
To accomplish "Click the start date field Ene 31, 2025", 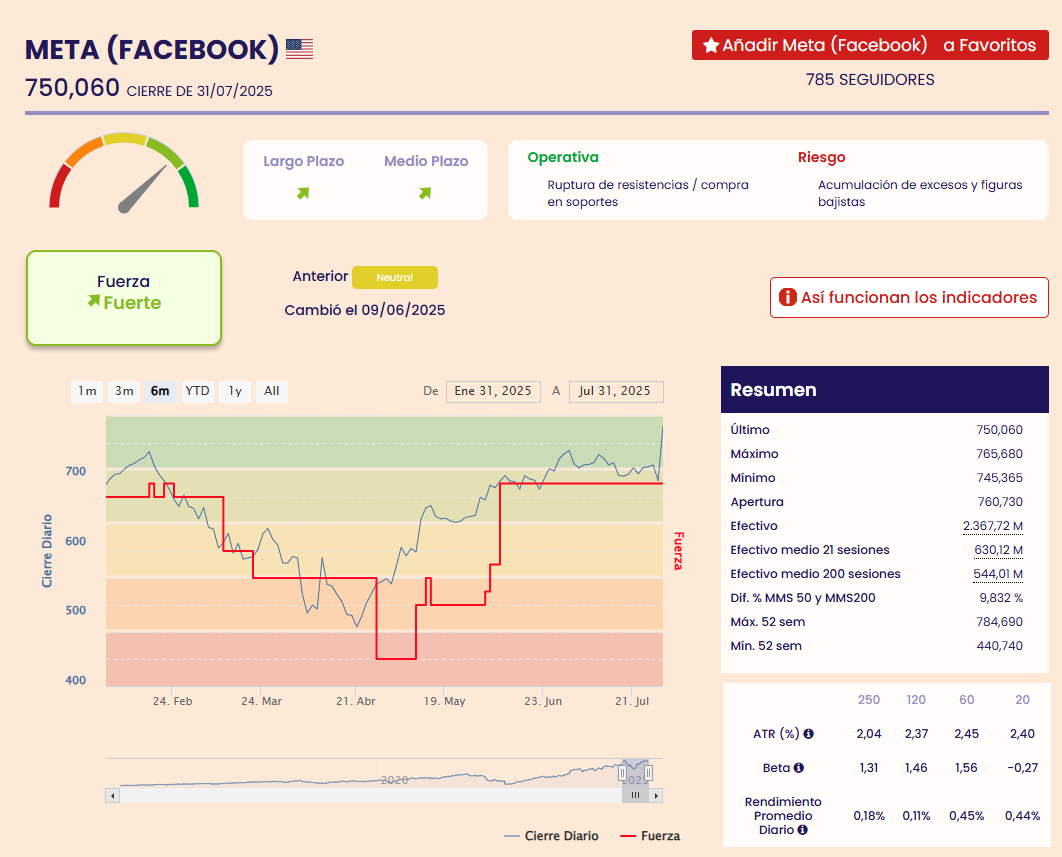I will point(493,392).
